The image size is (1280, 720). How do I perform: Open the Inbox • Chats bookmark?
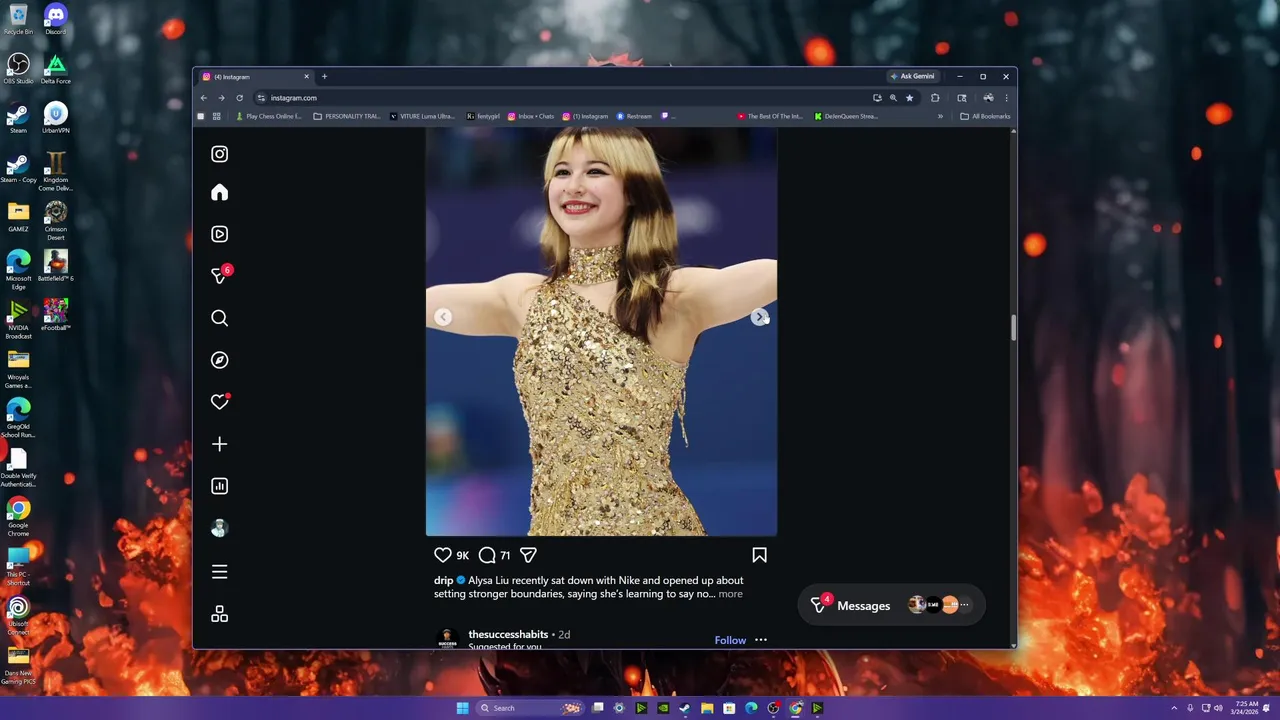tap(531, 116)
